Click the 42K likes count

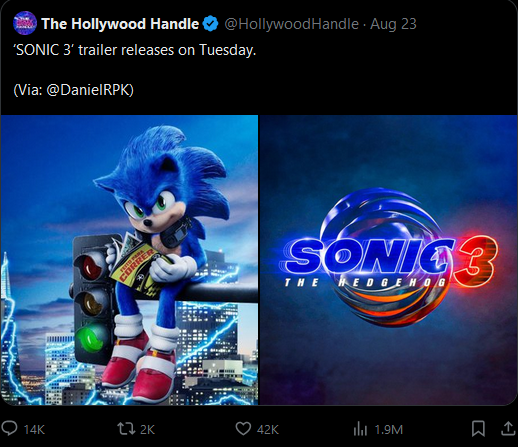pyautogui.click(x=268, y=430)
